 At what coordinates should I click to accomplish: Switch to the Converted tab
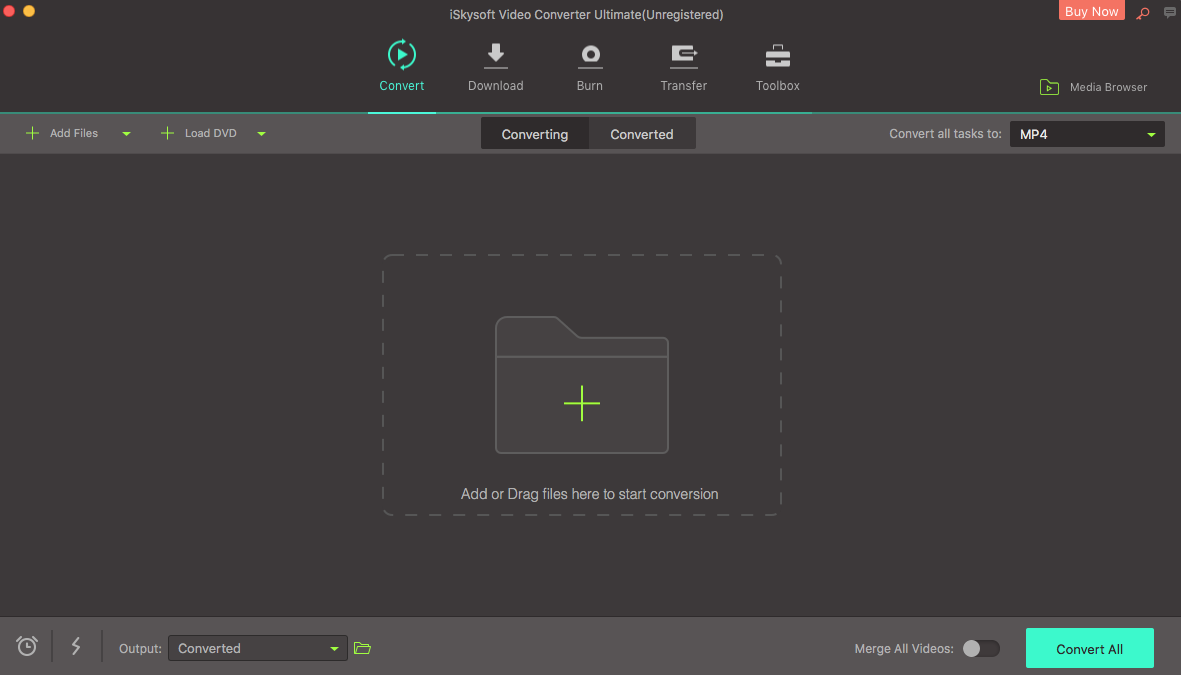click(x=642, y=134)
